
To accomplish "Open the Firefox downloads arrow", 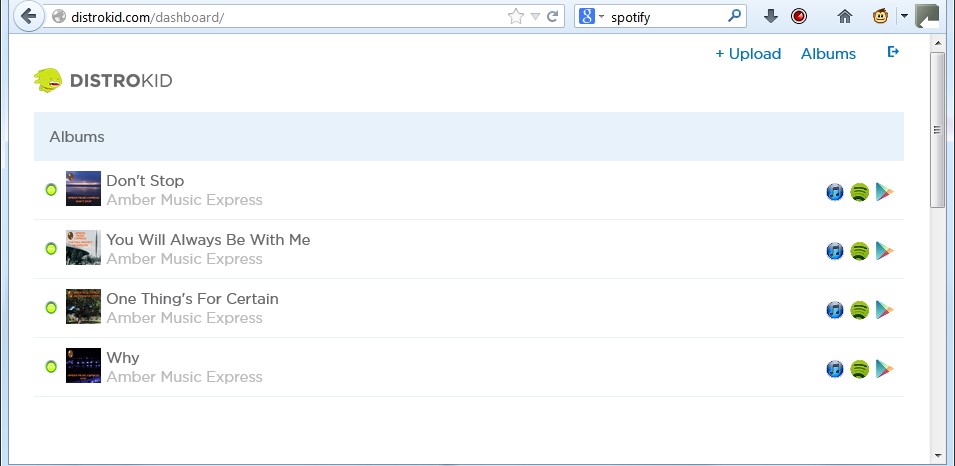I will [x=770, y=16].
